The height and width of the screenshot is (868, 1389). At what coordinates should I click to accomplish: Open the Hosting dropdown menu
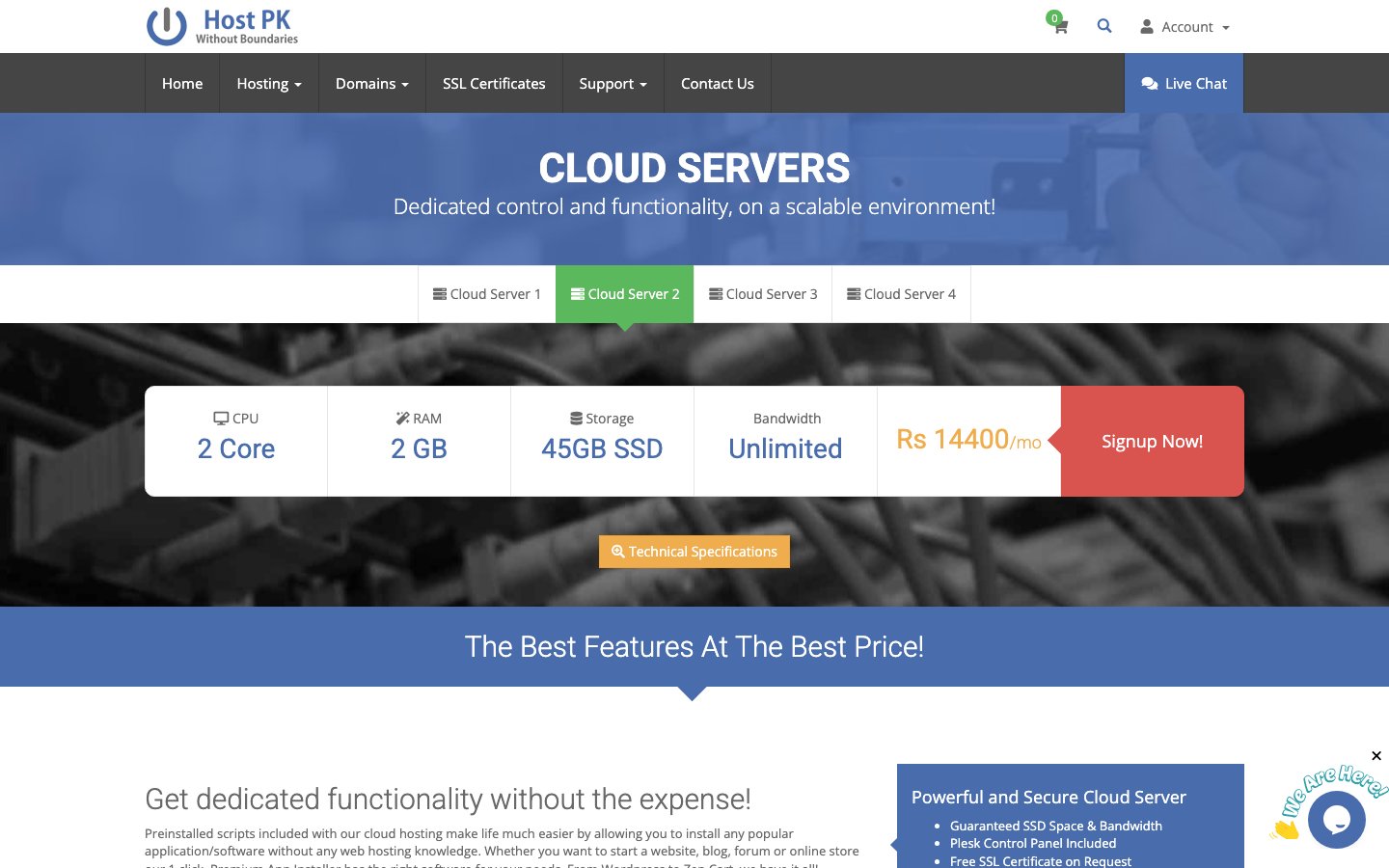[269, 84]
